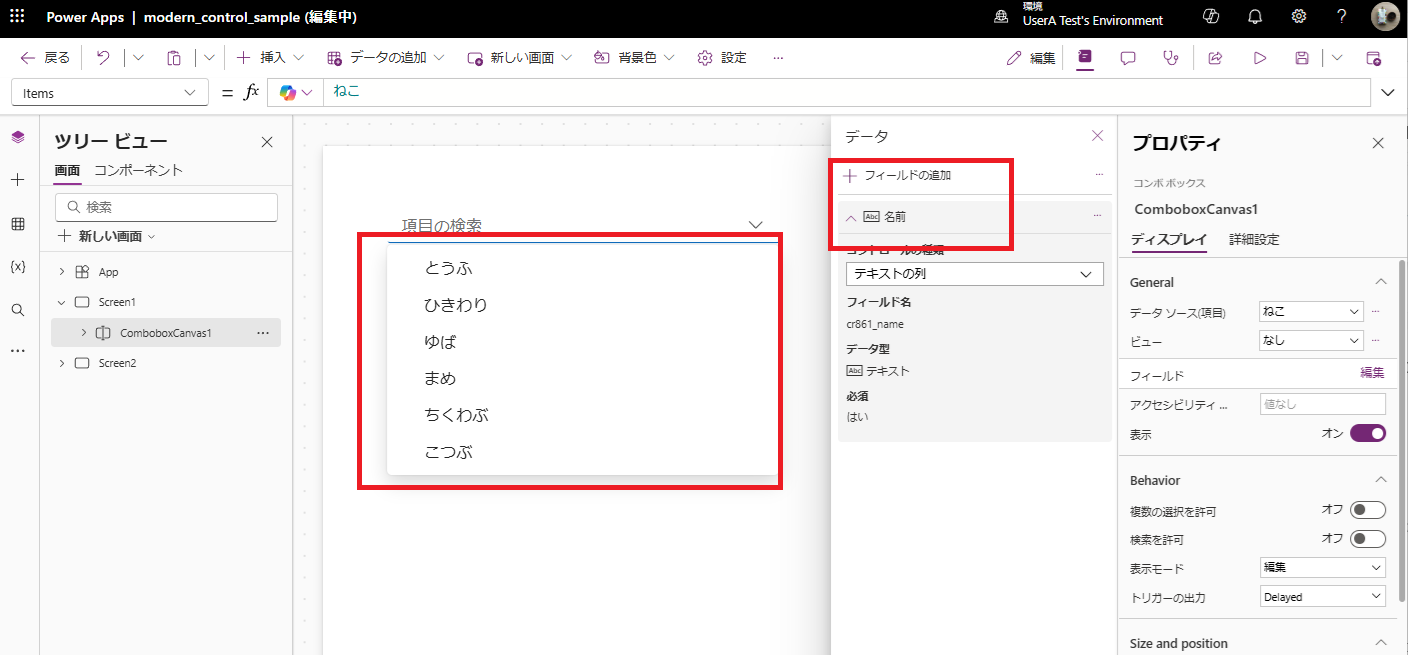
Task: Open the data table icon in left sidebar
Action: pyautogui.click(x=18, y=224)
